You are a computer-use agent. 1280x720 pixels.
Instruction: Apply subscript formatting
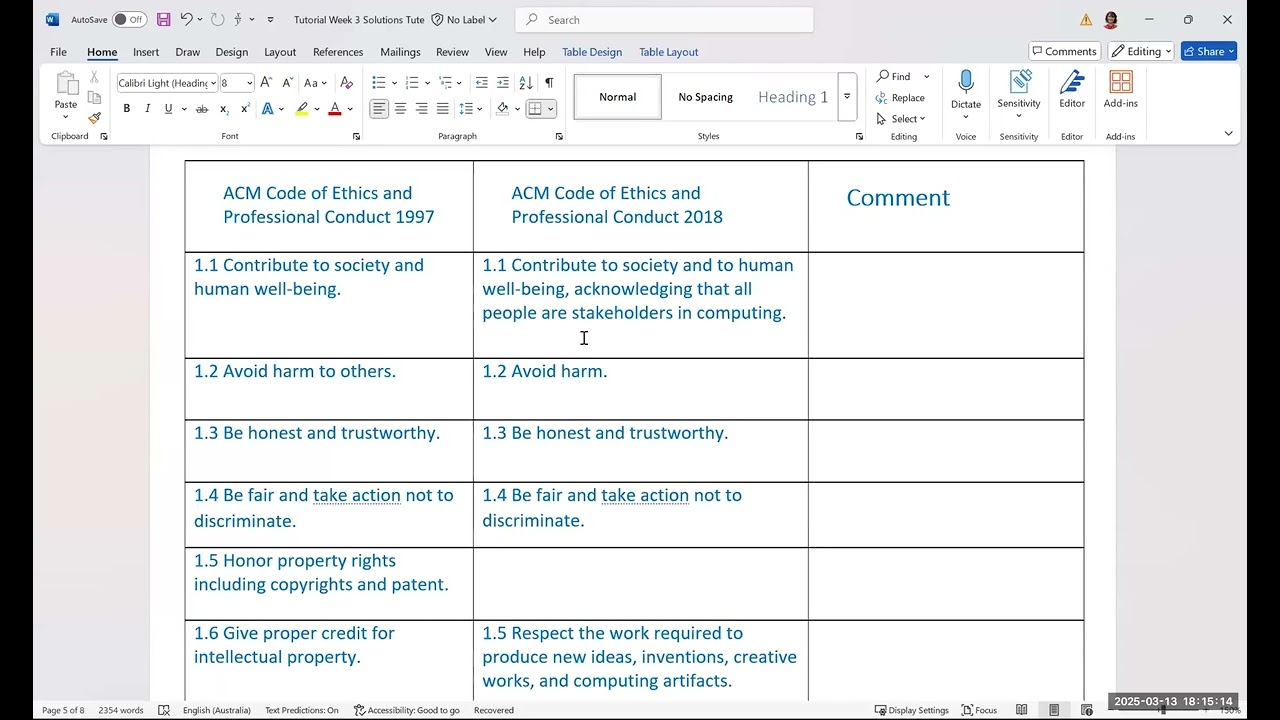[x=224, y=109]
